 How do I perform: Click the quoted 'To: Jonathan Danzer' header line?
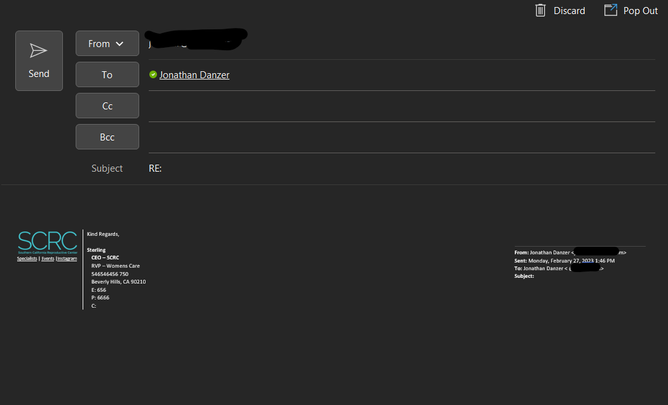coord(559,268)
